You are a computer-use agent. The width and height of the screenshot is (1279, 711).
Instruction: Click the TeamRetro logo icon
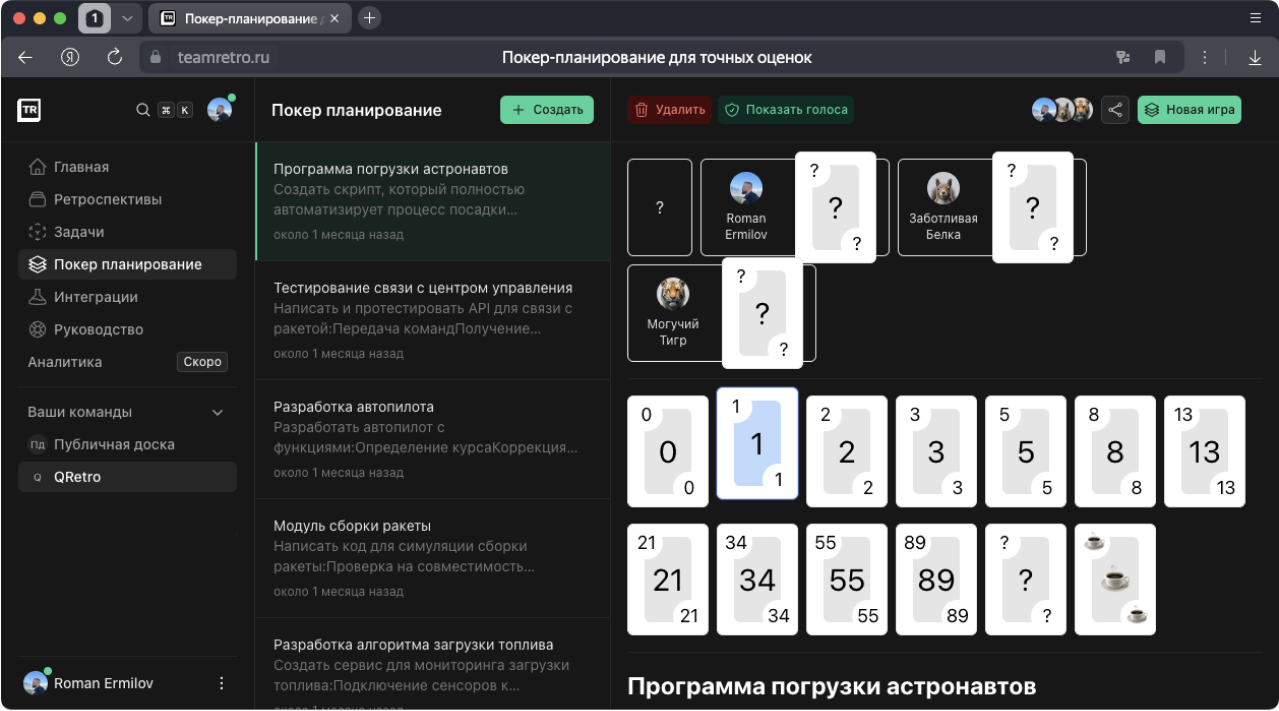(x=29, y=110)
